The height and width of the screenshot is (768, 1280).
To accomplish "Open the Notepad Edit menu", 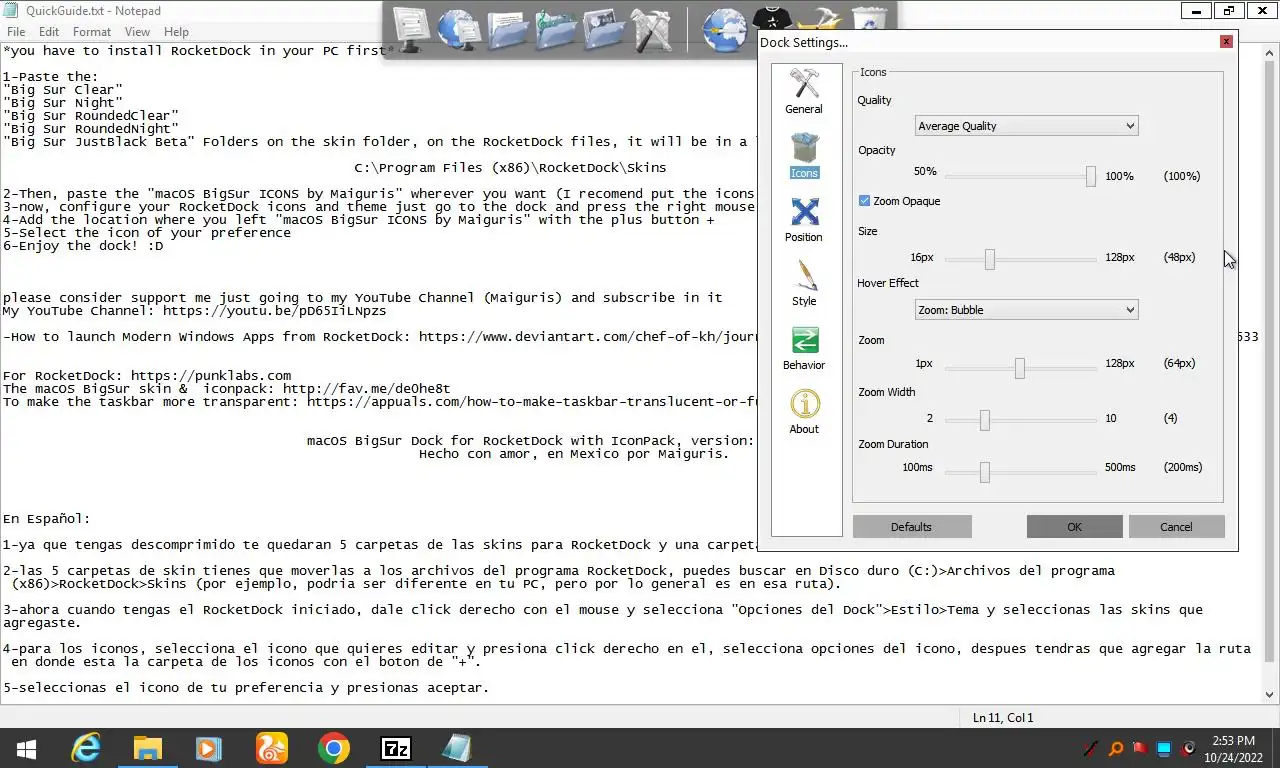I will point(49,32).
